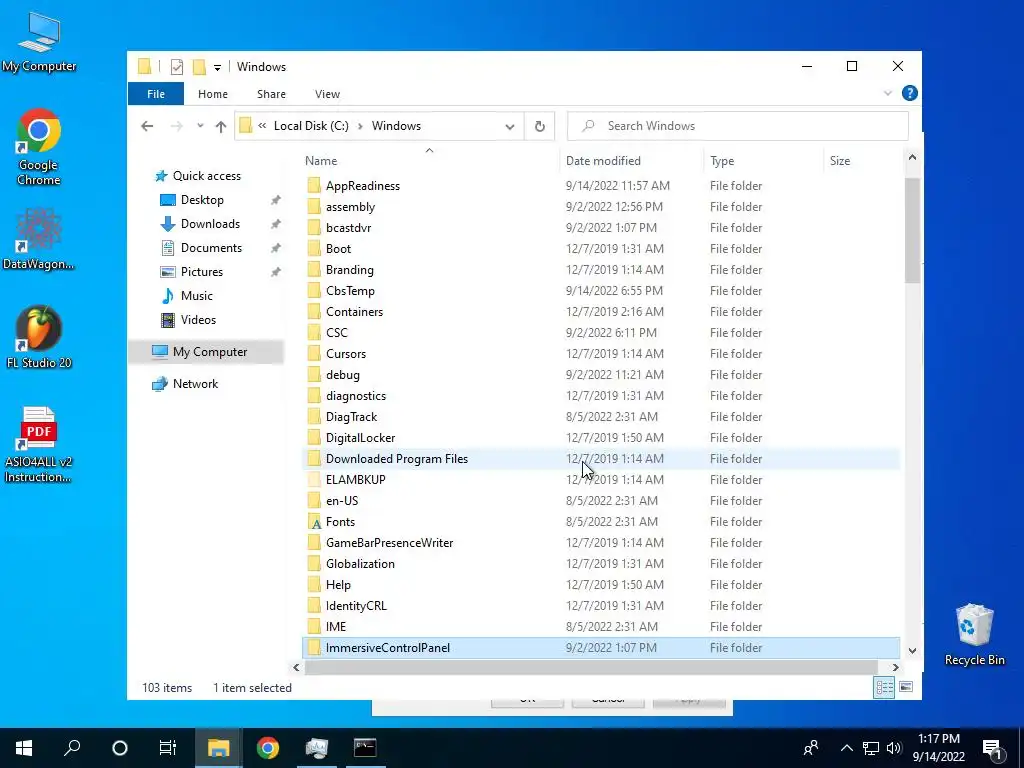Image resolution: width=1024 pixels, height=768 pixels.
Task: Select My Computer in the navigation pane
Action: click(x=208, y=352)
